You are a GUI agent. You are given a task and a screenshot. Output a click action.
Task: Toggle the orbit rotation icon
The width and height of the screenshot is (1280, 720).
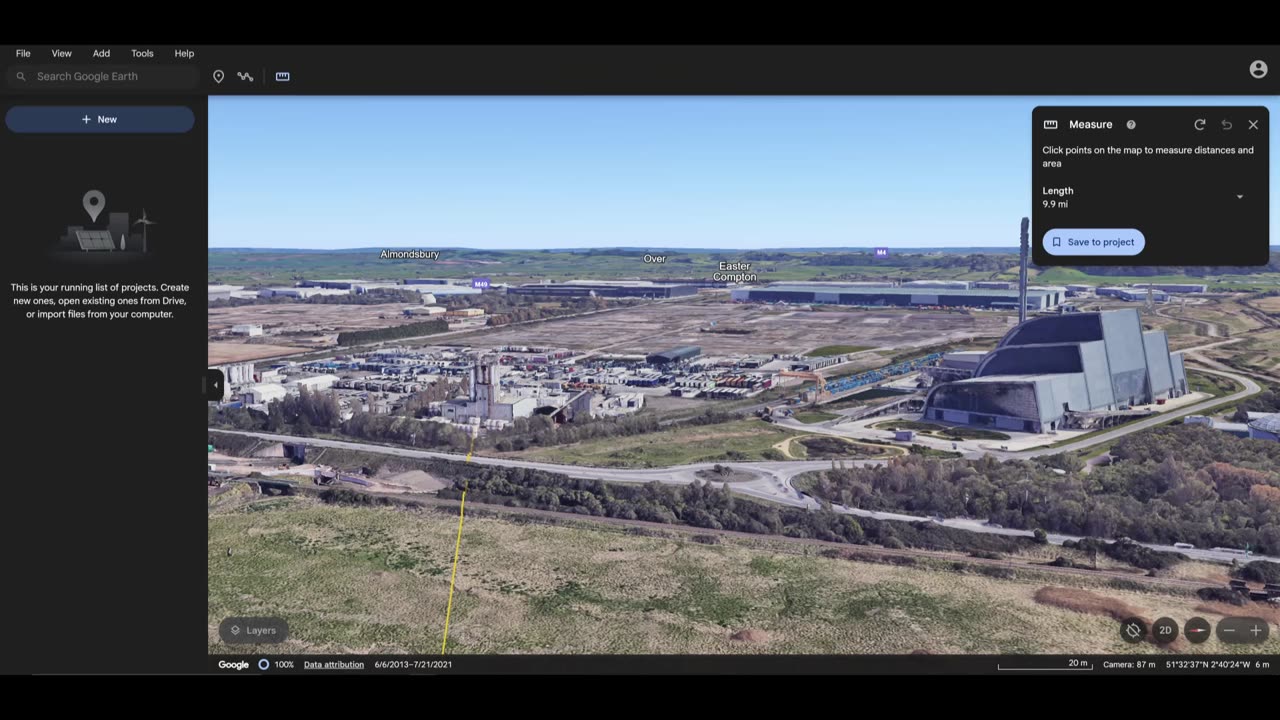[1133, 630]
